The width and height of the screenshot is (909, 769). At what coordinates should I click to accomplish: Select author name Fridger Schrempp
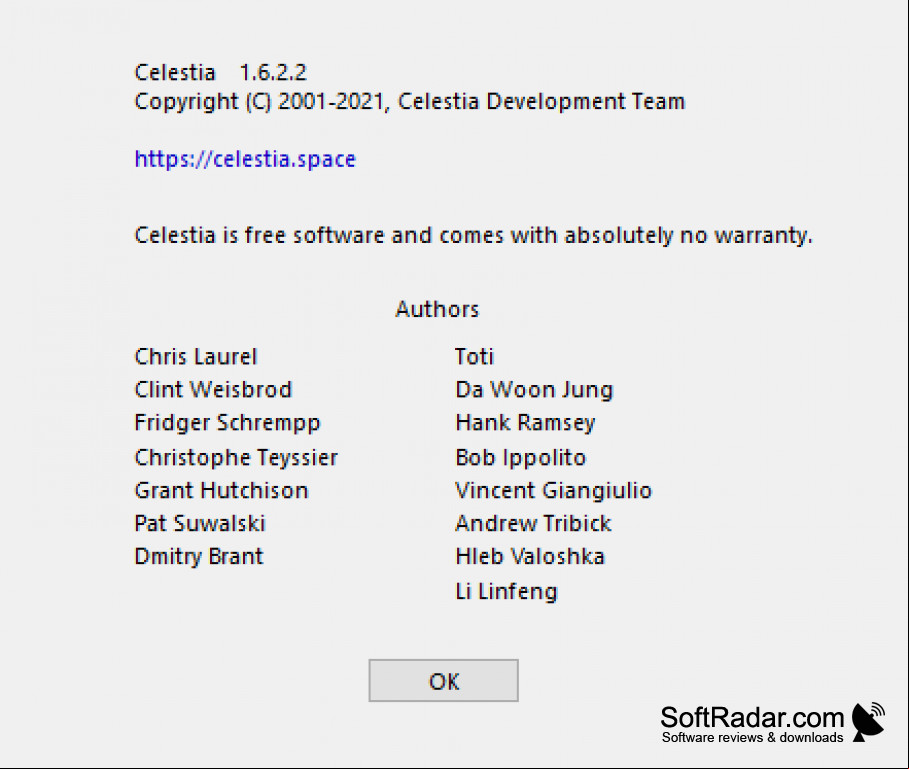coord(227,424)
